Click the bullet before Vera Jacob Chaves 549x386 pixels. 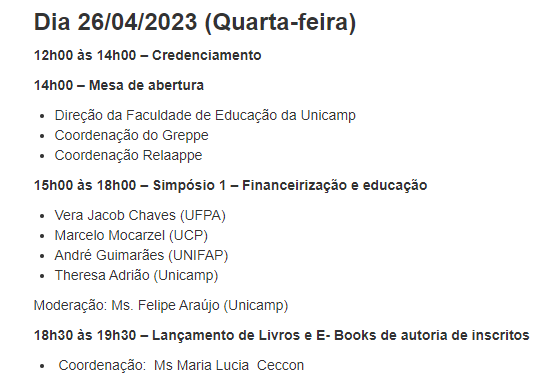click(42, 216)
